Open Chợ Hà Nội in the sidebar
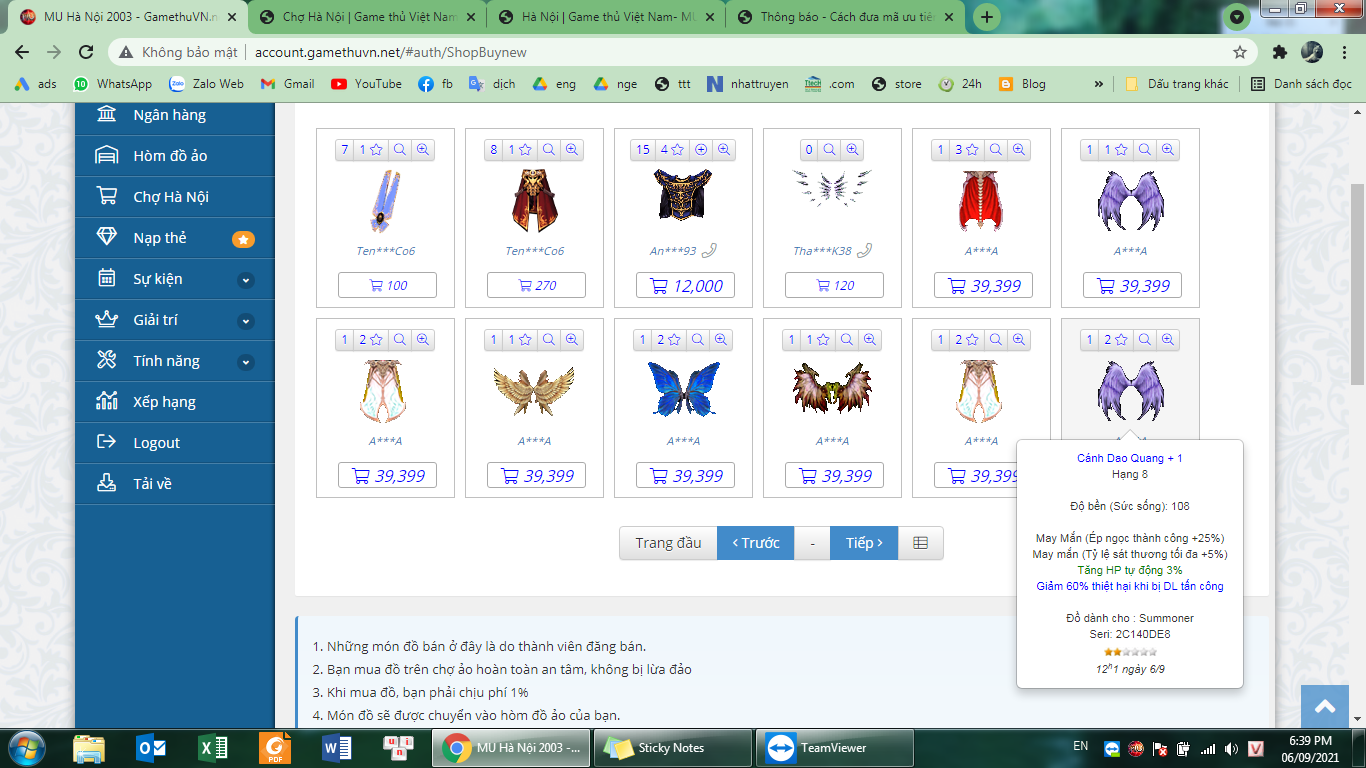Viewport: 1366px width, 768px height. 171,197
